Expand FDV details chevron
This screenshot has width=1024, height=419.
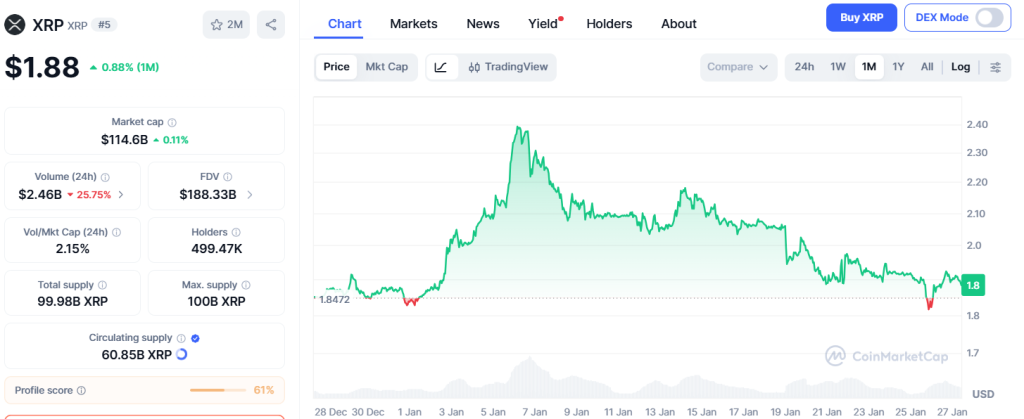coord(250,194)
